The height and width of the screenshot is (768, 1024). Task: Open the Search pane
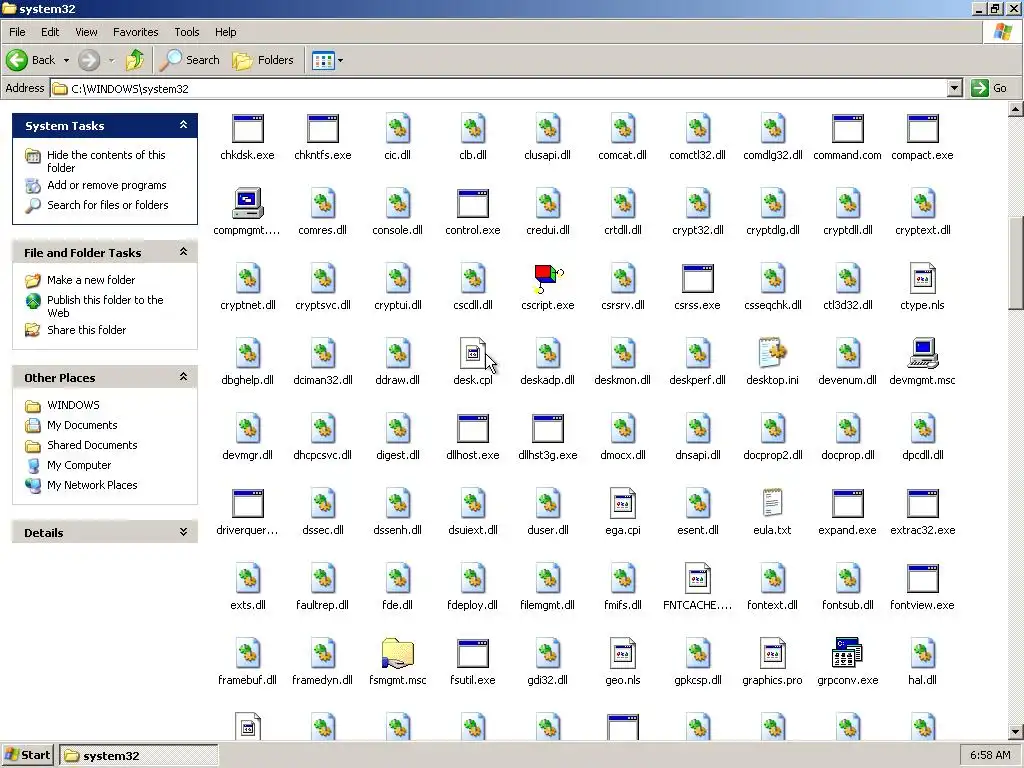pyautogui.click(x=189, y=60)
